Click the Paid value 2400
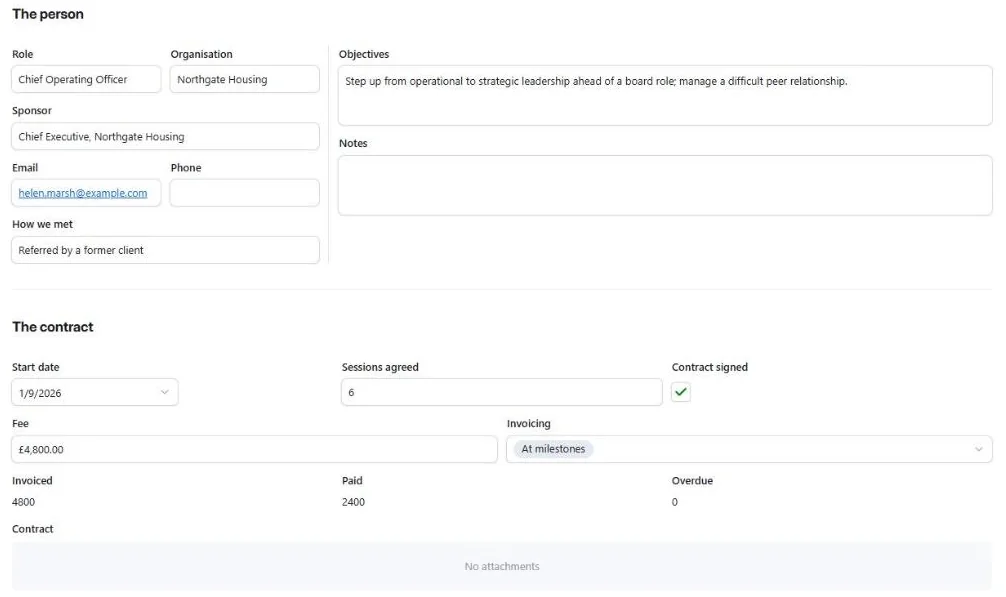The image size is (1006, 597). (x=354, y=502)
